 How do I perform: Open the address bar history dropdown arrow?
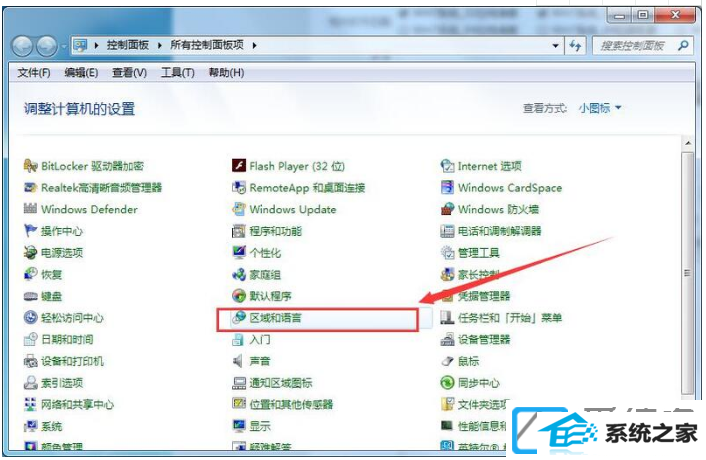[555, 45]
